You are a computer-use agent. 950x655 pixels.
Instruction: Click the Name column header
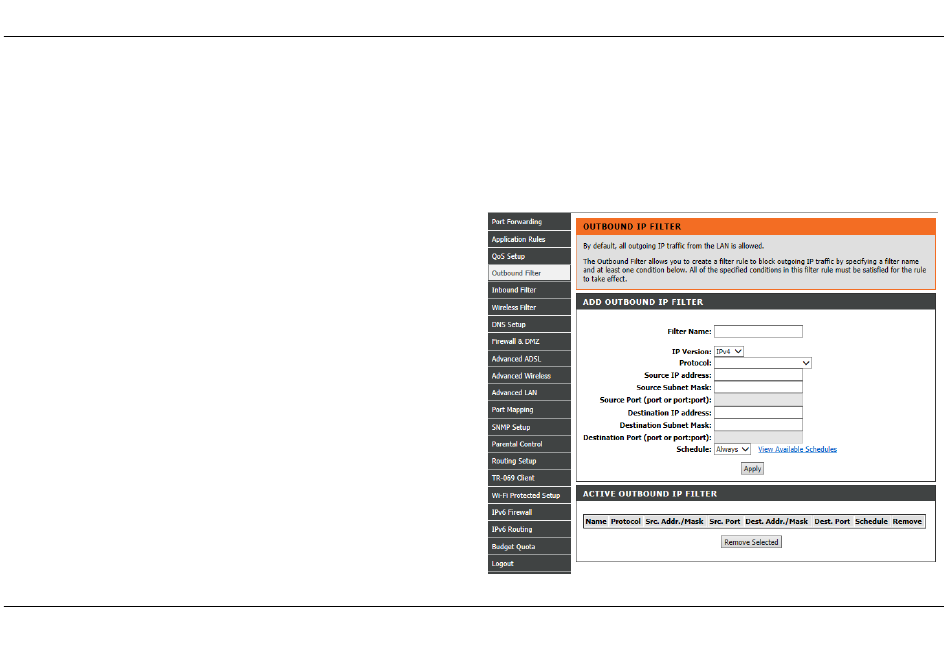tap(596, 522)
